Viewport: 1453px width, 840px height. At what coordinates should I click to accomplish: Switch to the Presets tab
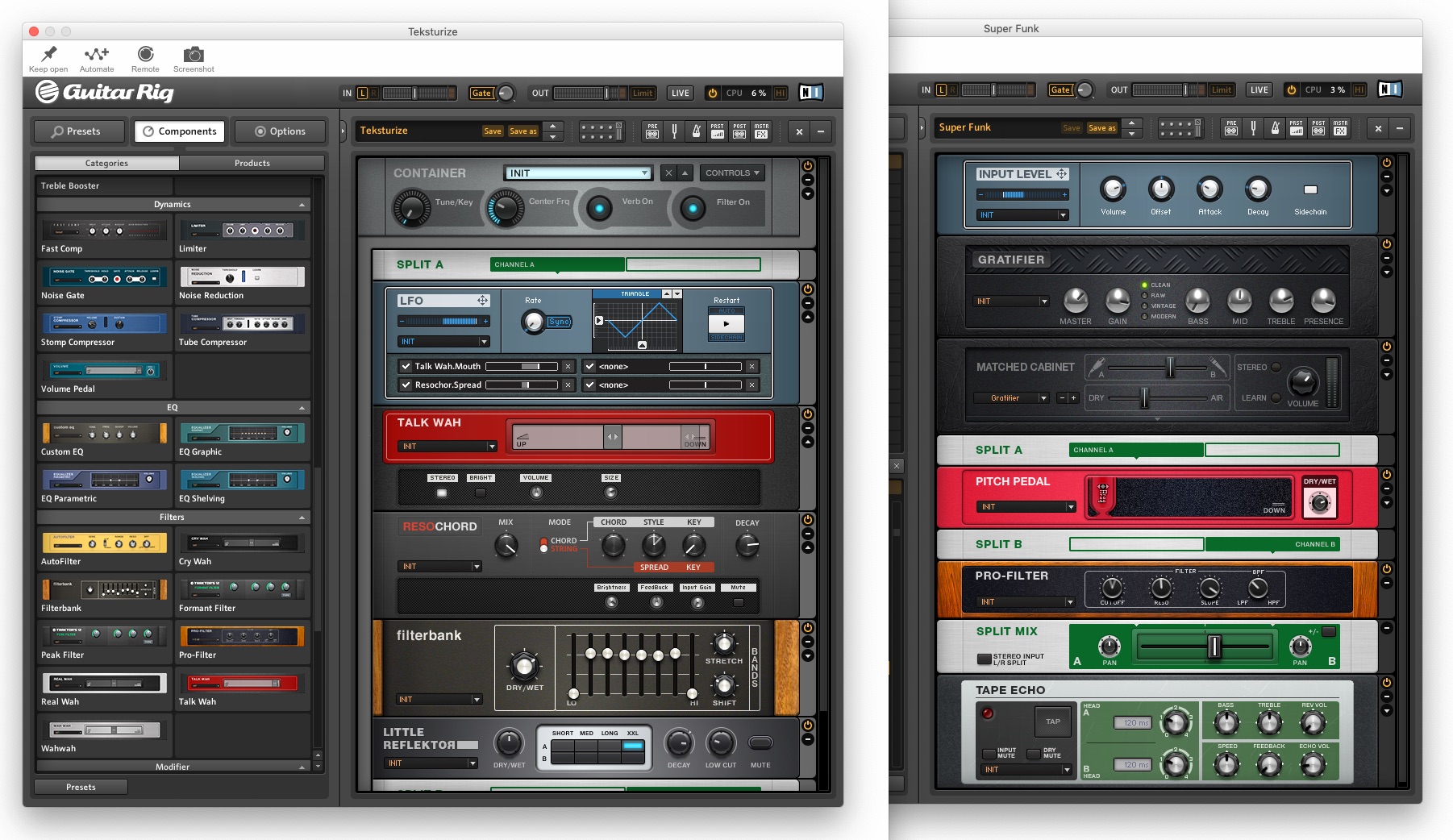[77, 131]
